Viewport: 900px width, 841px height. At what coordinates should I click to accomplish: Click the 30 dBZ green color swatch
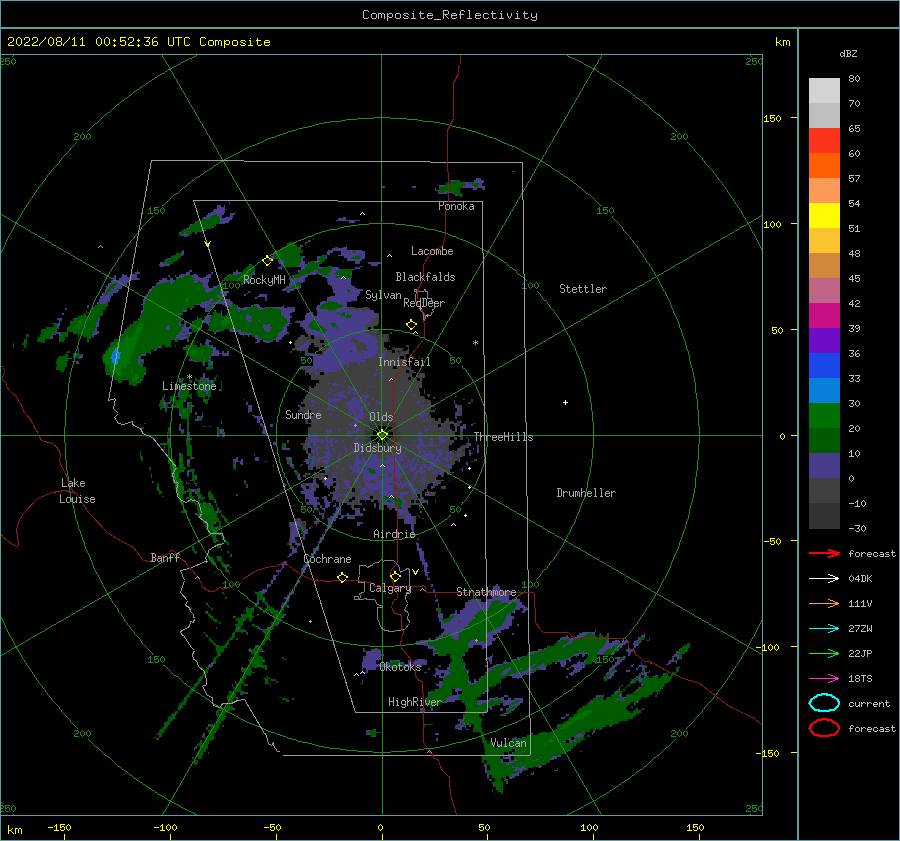pos(824,416)
